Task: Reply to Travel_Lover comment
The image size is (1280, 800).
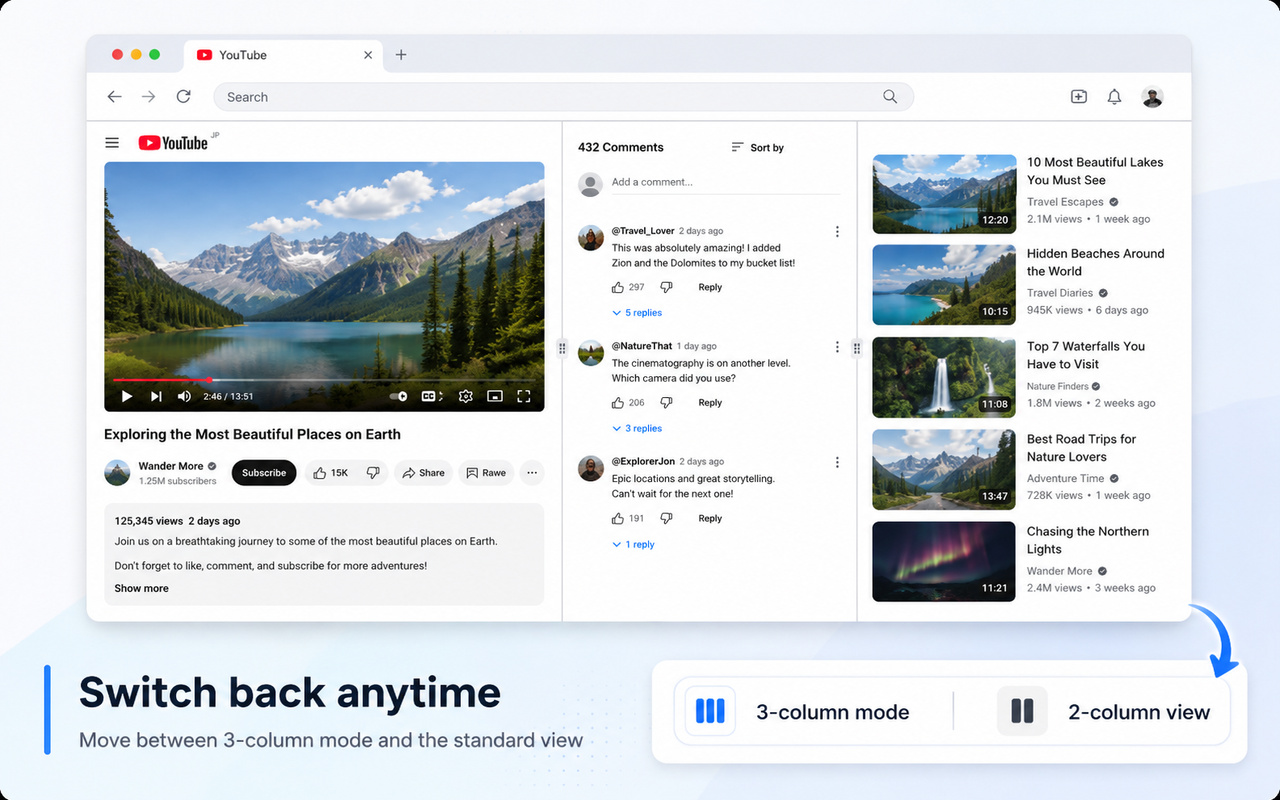Action: [710, 287]
